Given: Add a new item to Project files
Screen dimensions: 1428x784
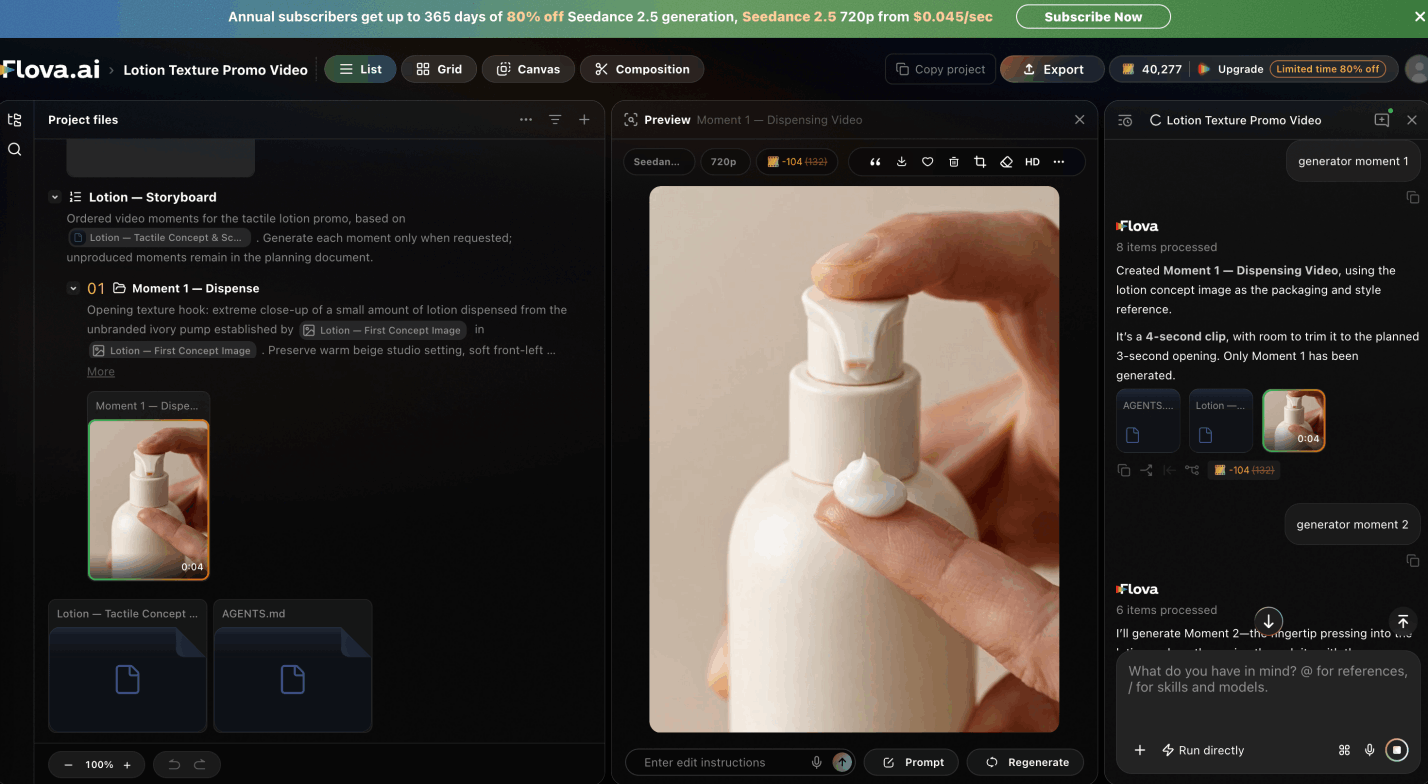Looking at the screenshot, I should click(584, 120).
